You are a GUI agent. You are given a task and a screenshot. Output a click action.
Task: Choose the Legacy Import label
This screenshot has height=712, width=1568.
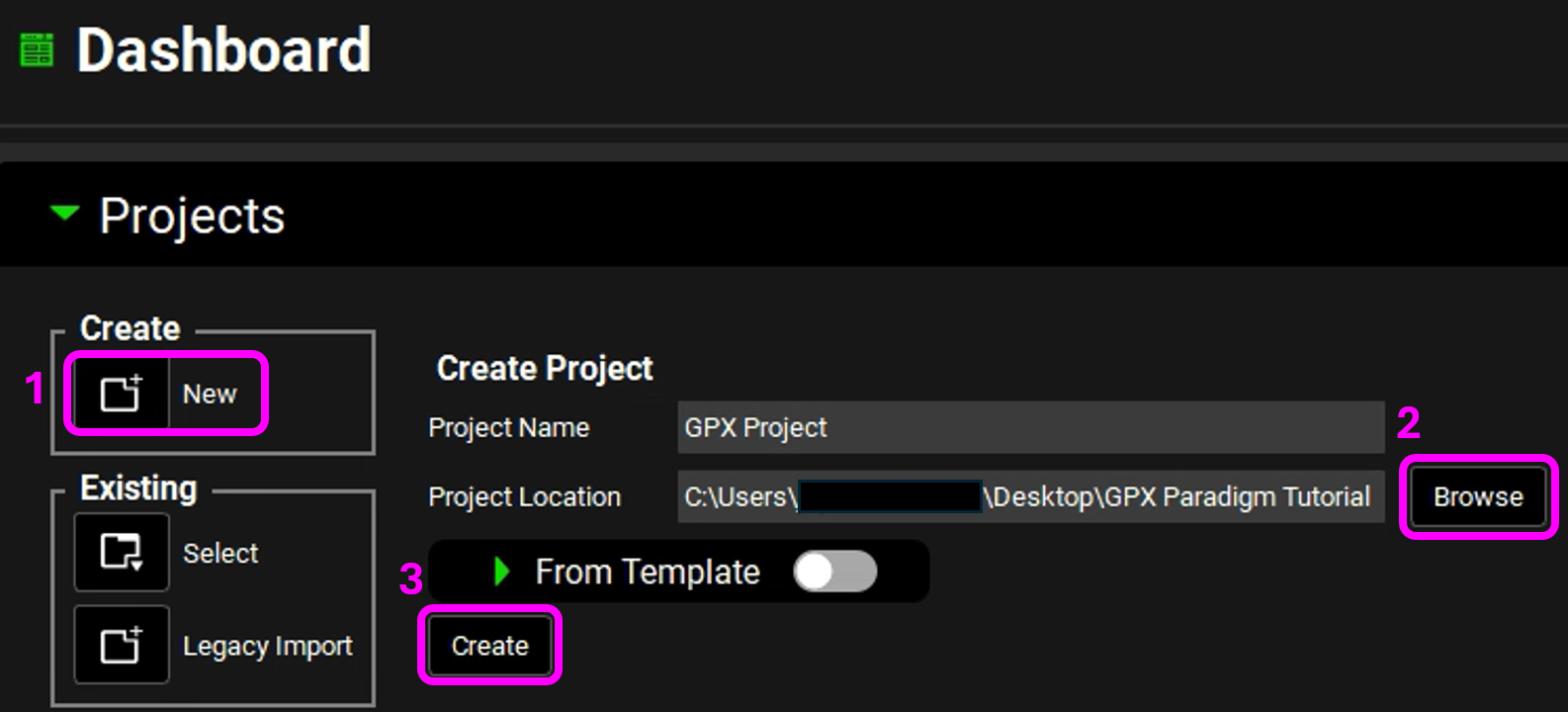tap(267, 647)
